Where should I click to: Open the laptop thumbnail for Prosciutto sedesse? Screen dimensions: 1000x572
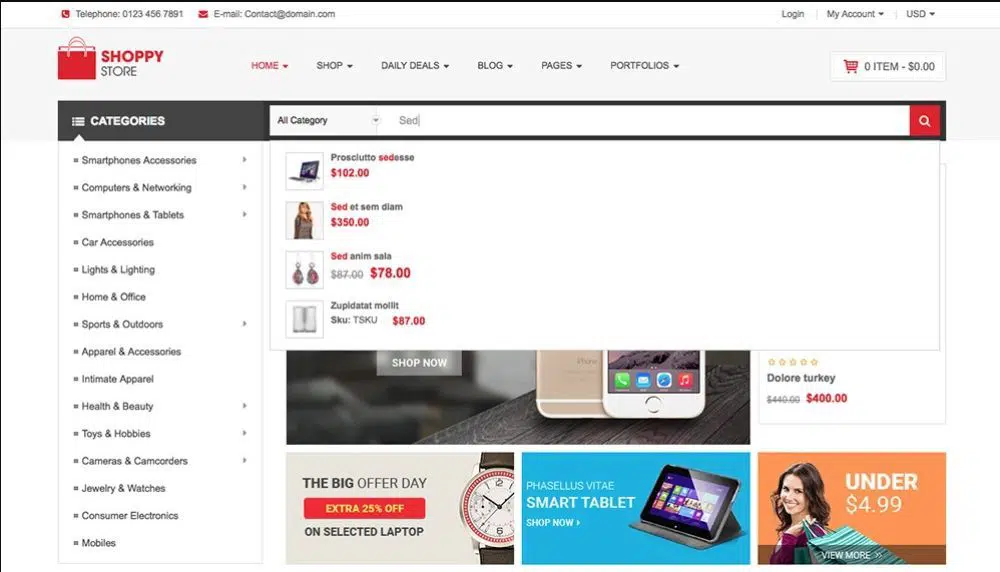(x=304, y=171)
